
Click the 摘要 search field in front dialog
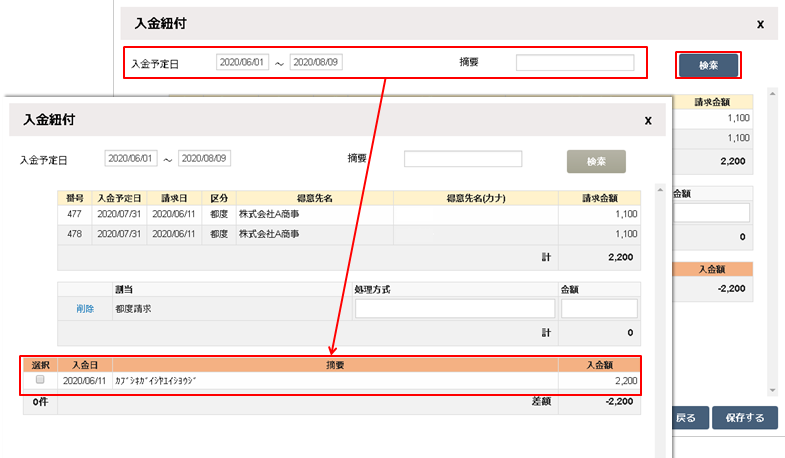[463, 159]
